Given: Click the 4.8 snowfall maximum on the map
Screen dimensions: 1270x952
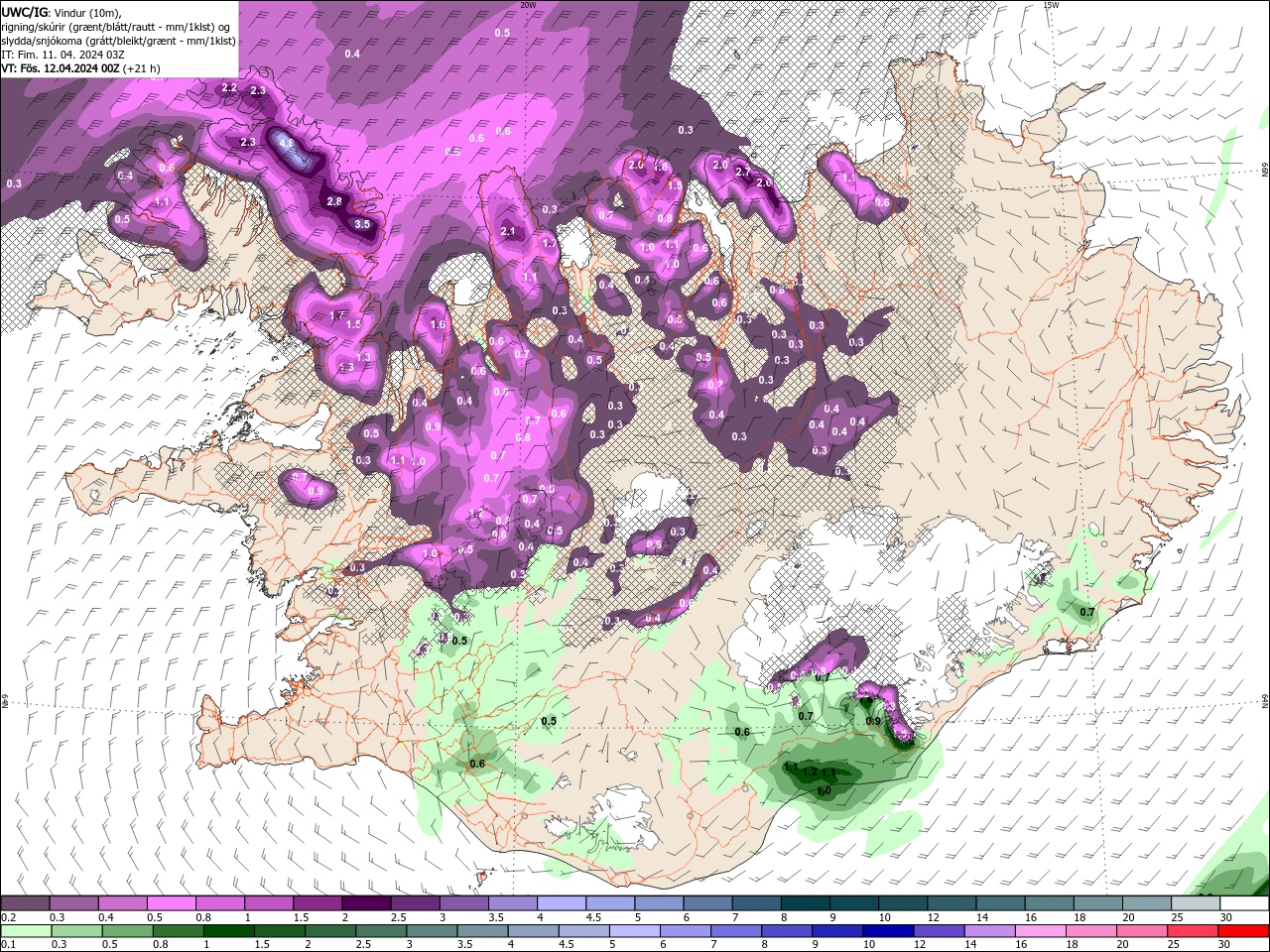Looking at the screenshot, I should click(288, 144).
